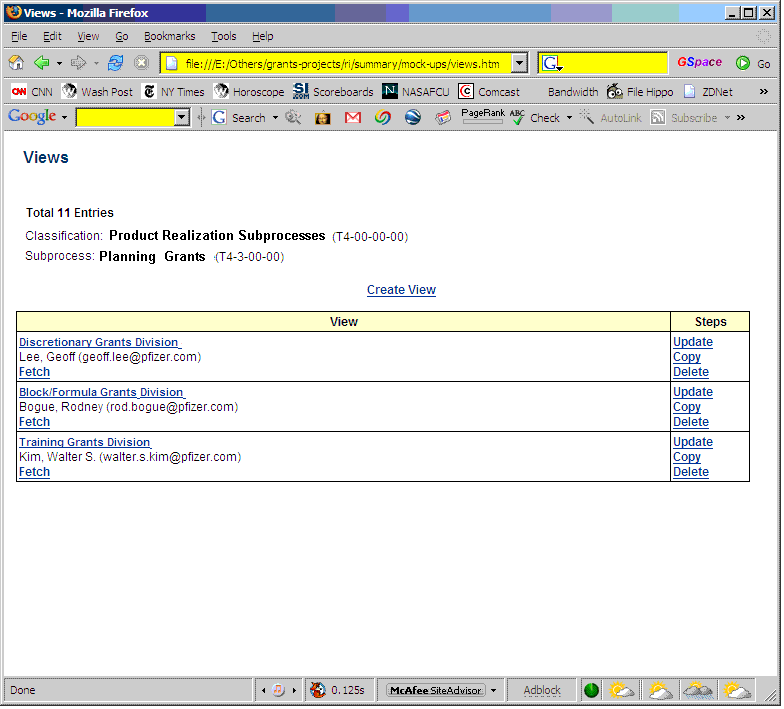Screen dimensions: 784x709
Task: Open the Check options dropdown arrow
Action: [570, 118]
